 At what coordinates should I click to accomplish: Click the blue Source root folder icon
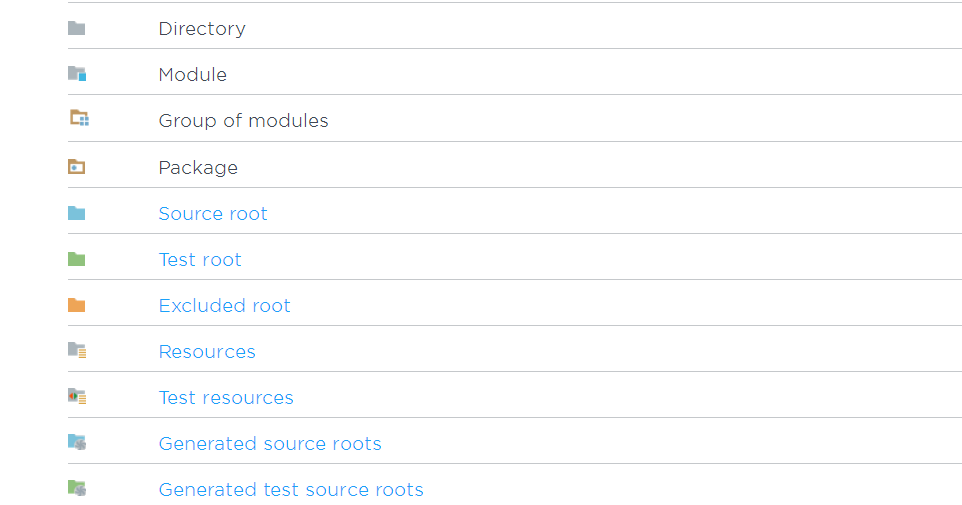(x=77, y=213)
